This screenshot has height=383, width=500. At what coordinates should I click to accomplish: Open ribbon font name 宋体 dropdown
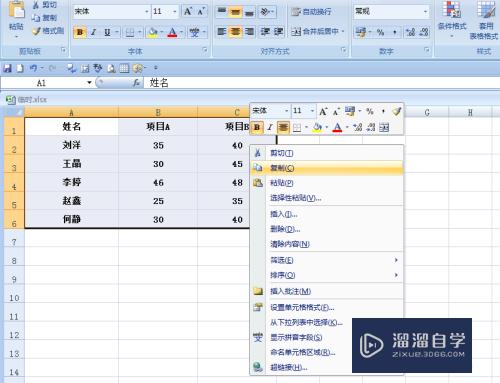pyautogui.click(x=147, y=12)
